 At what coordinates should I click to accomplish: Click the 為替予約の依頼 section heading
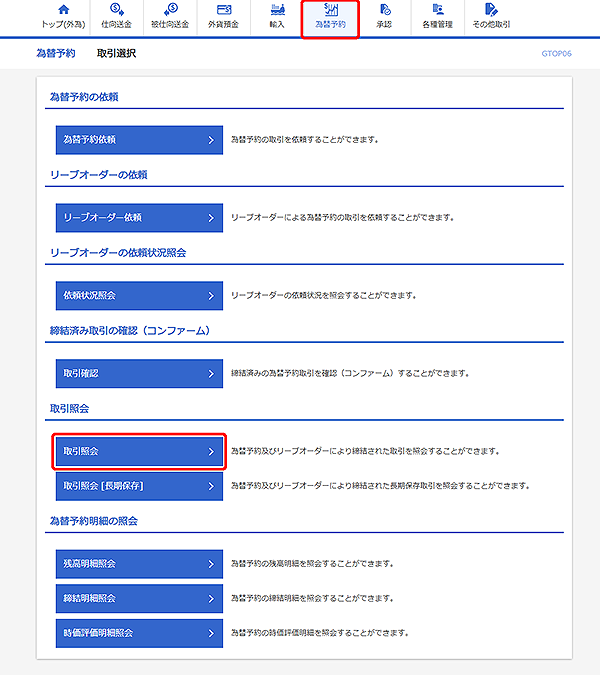tap(84, 97)
